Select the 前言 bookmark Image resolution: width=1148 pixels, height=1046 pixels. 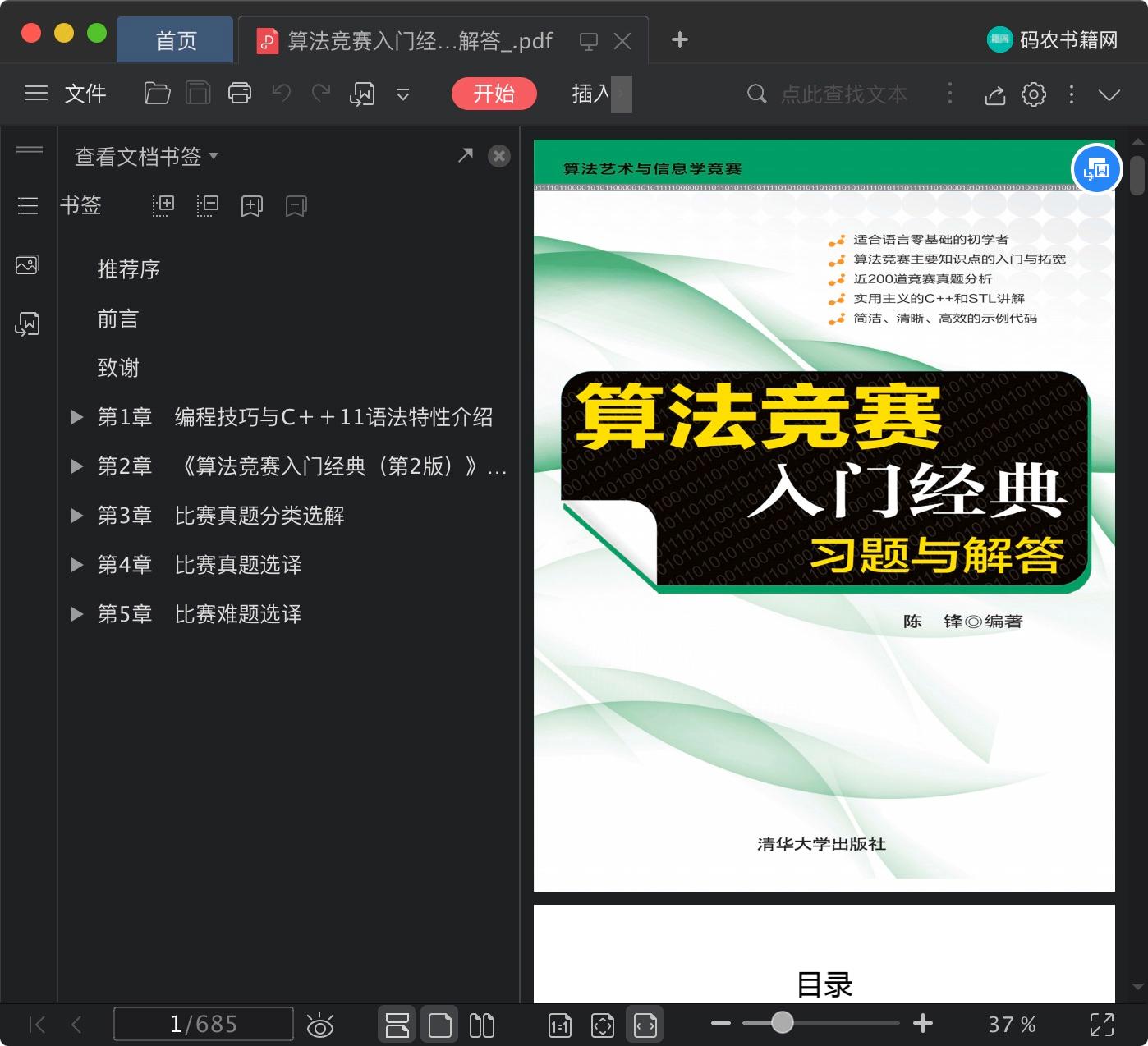tap(118, 319)
